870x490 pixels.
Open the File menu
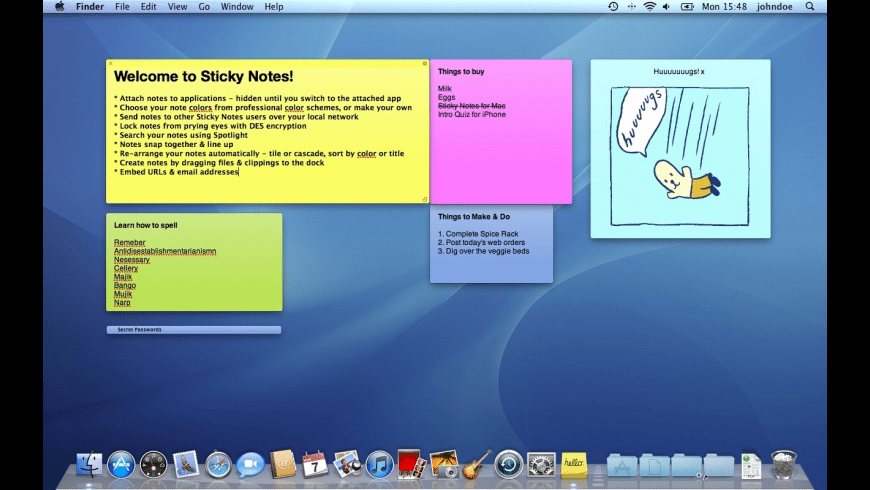(x=122, y=6)
